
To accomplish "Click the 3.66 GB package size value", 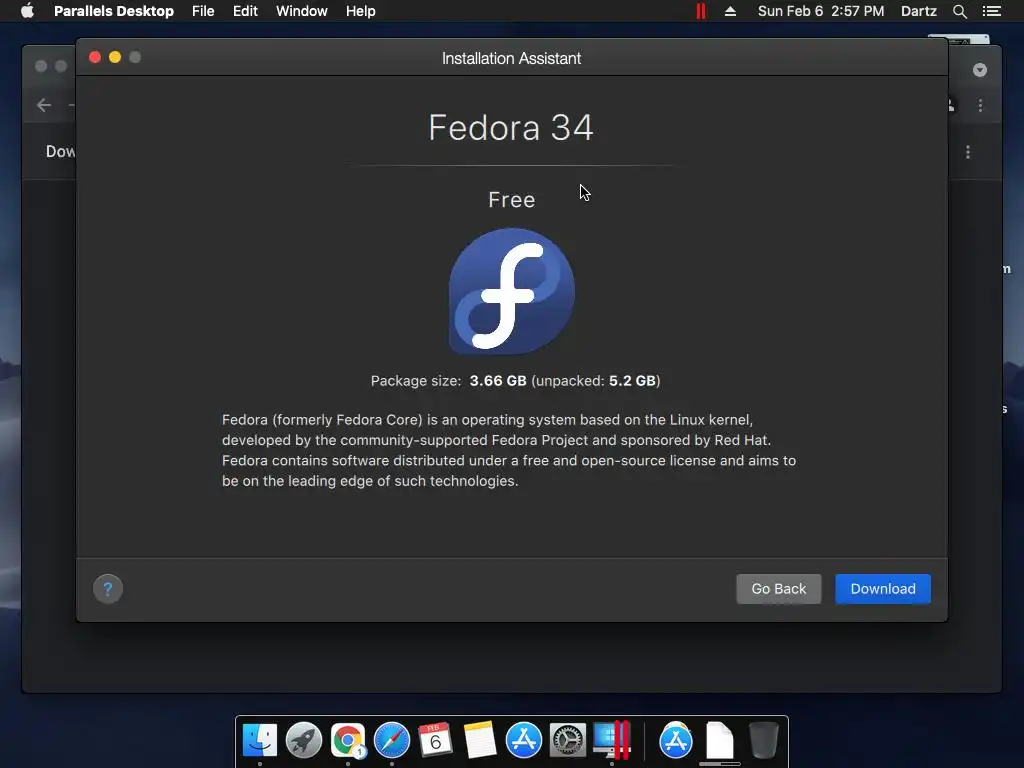I will (498, 381).
